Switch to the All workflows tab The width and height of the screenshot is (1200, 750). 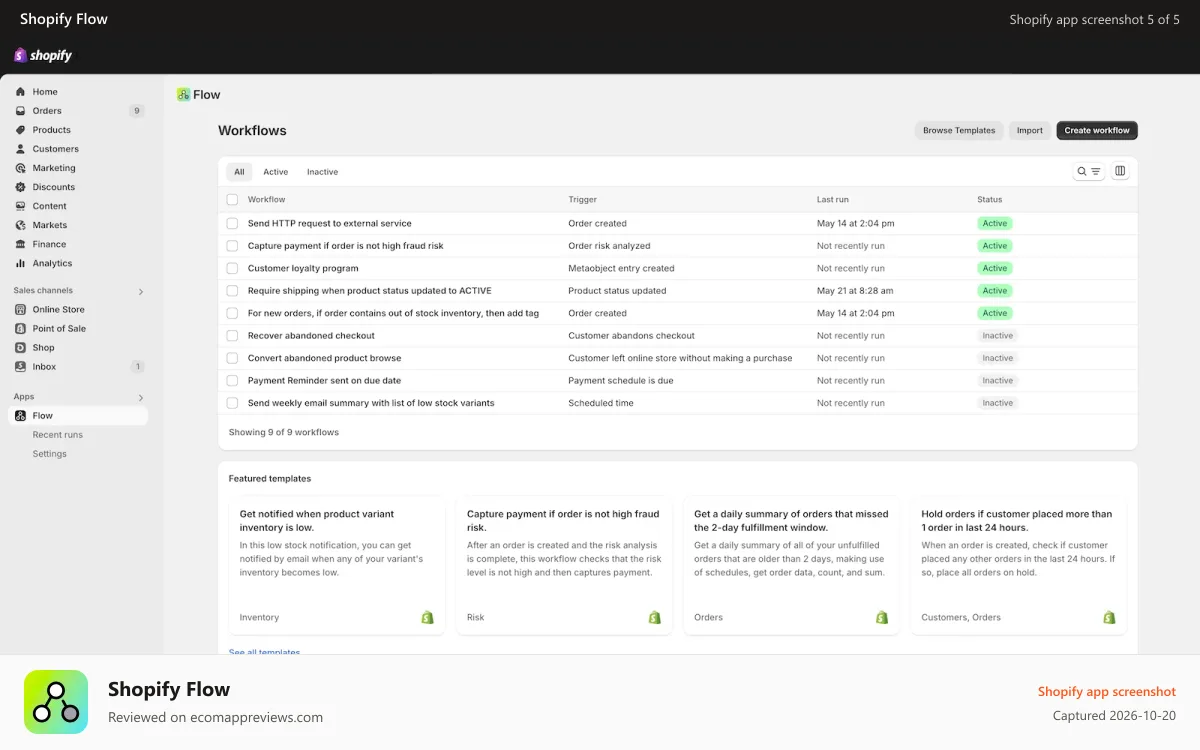(239, 172)
